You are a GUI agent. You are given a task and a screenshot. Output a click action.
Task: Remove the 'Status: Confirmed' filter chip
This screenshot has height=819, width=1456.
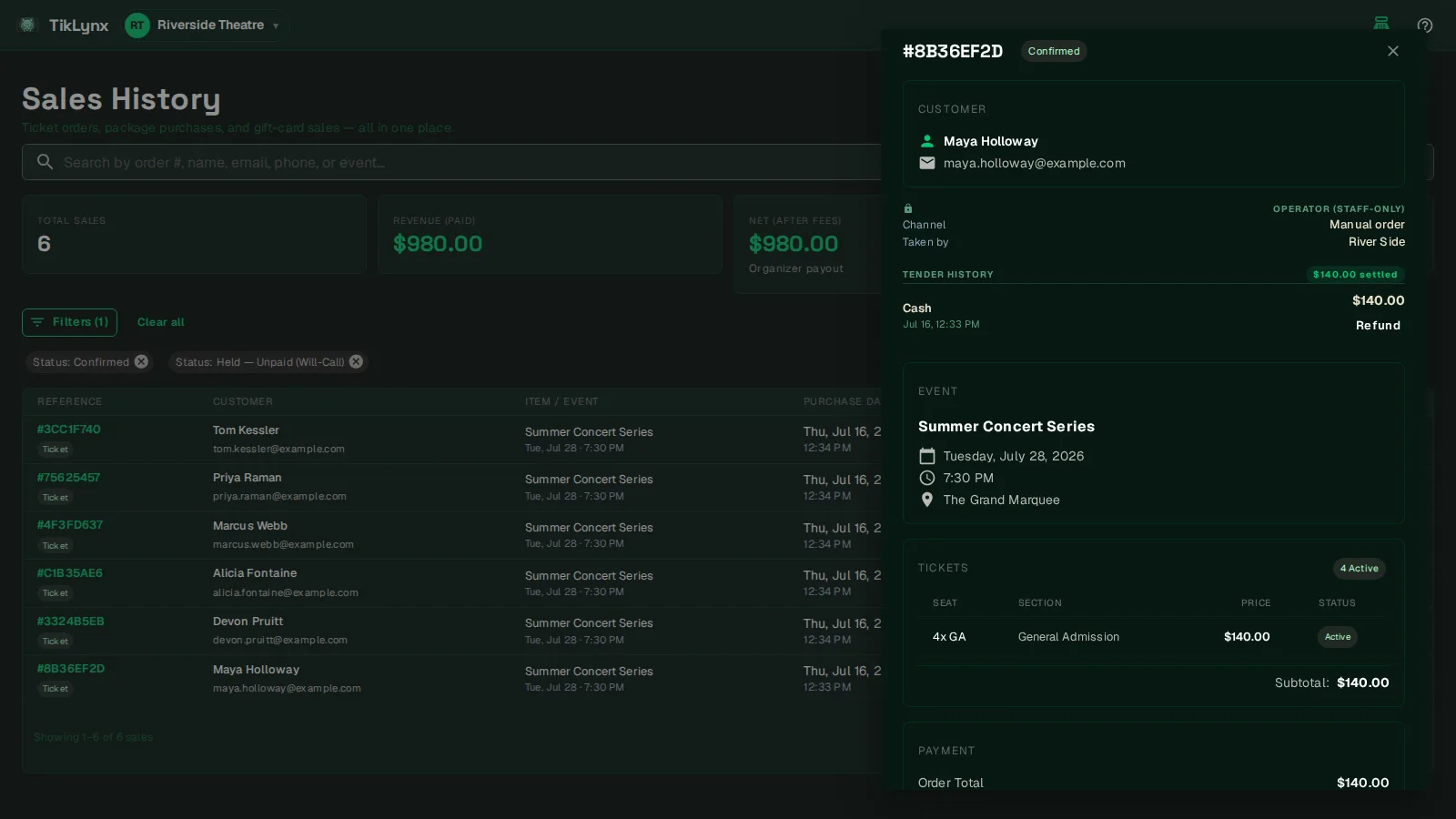pyautogui.click(x=141, y=361)
